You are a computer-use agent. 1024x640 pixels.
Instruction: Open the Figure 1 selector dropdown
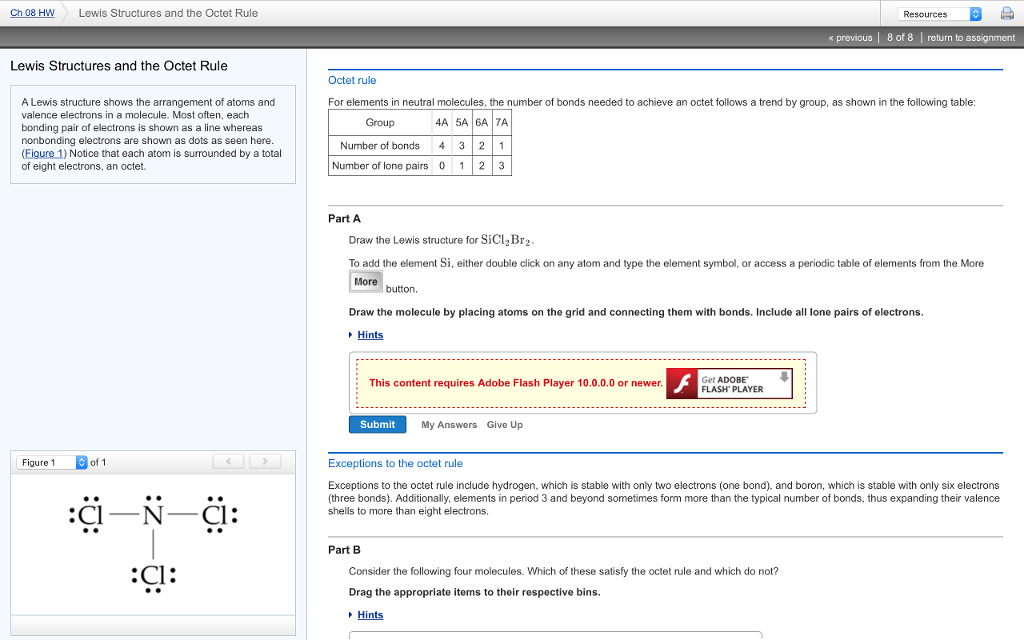click(x=52, y=462)
